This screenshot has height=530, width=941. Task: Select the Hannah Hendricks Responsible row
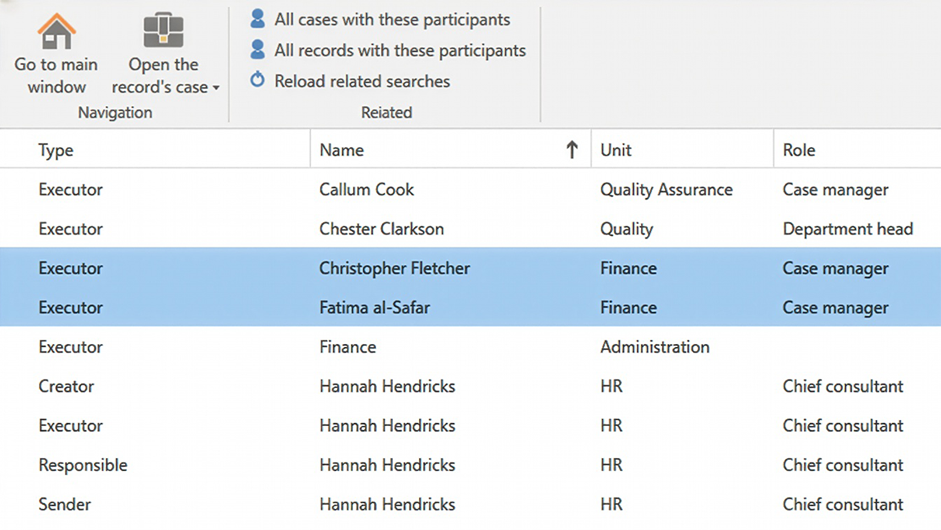(387, 465)
